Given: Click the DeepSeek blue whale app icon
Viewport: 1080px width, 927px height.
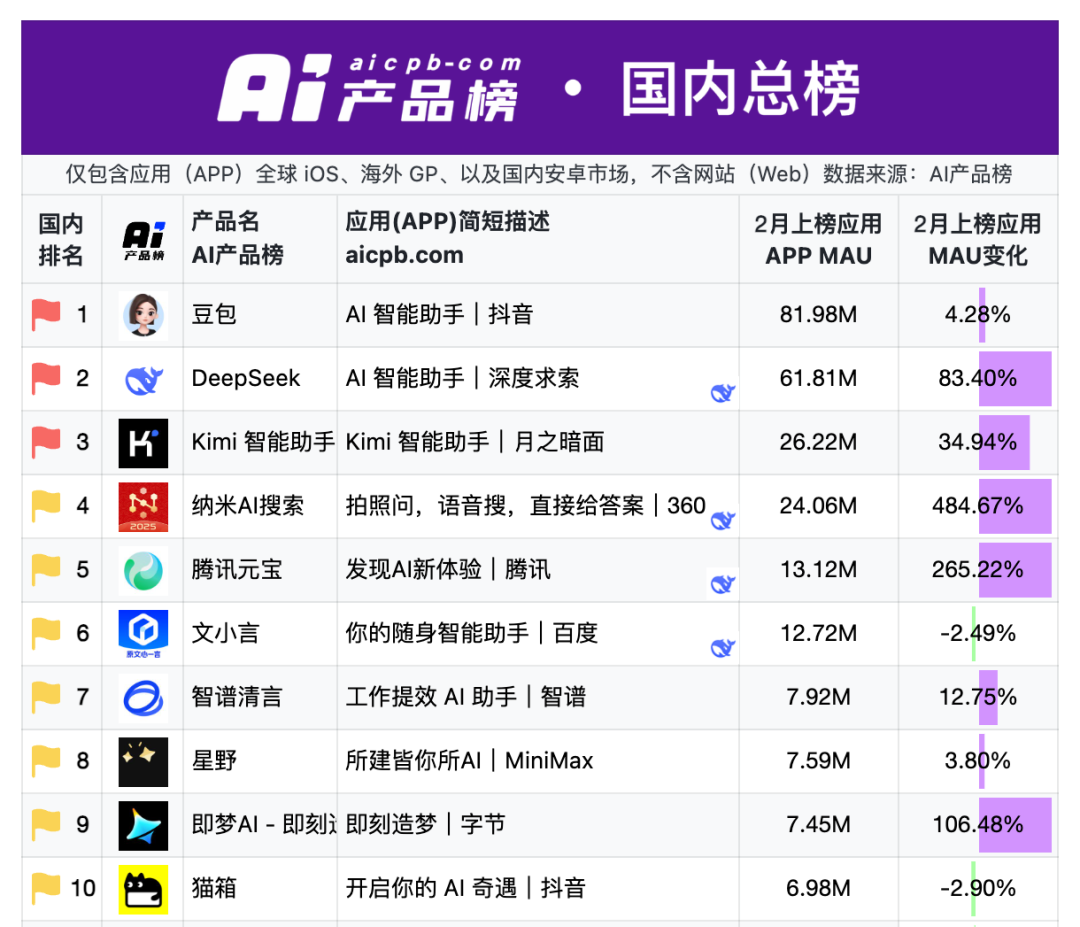Looking at the screenshot, I should pyautogui.click(x=143, y=379).
